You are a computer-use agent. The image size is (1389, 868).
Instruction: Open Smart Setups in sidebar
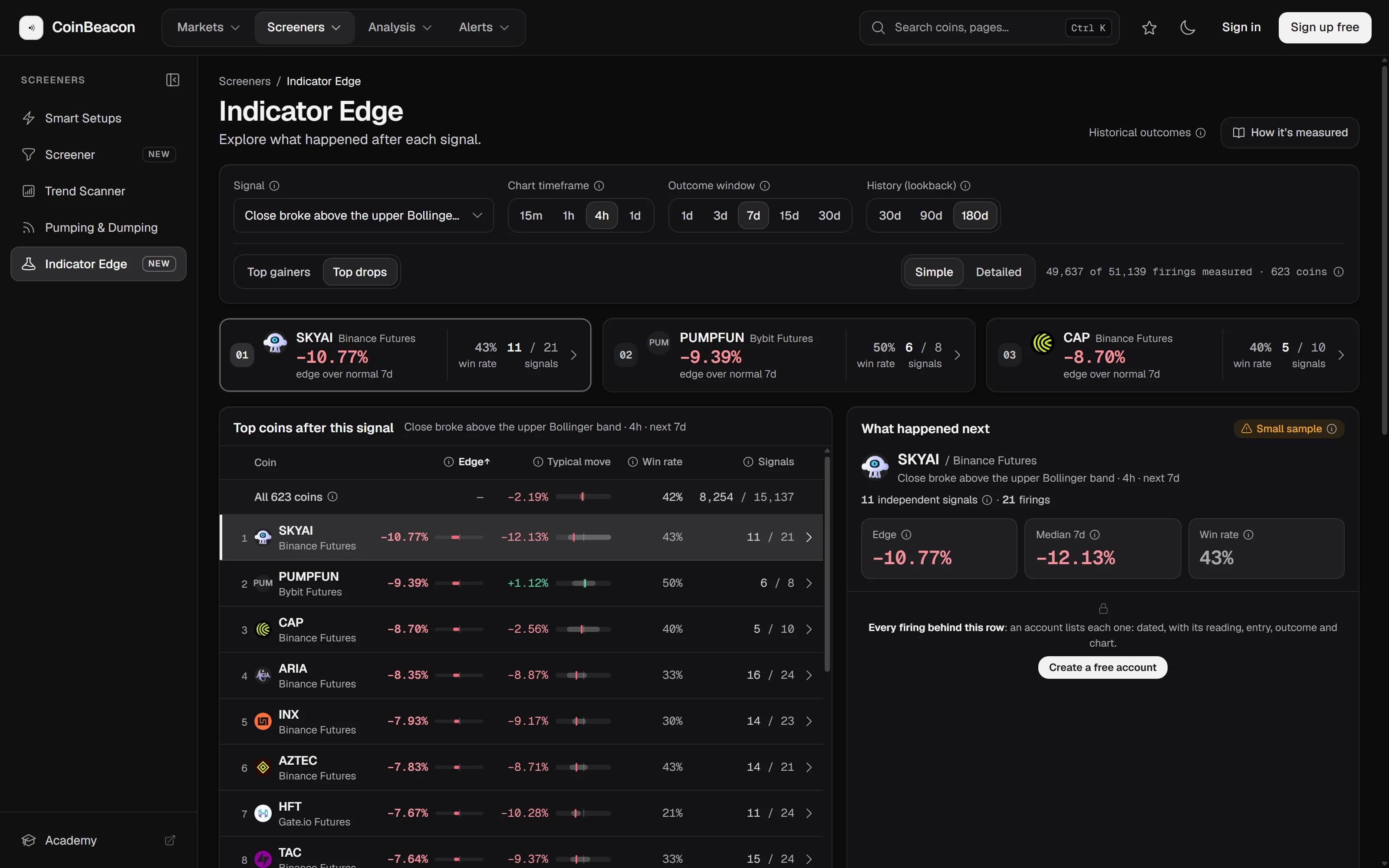point(98,118)
